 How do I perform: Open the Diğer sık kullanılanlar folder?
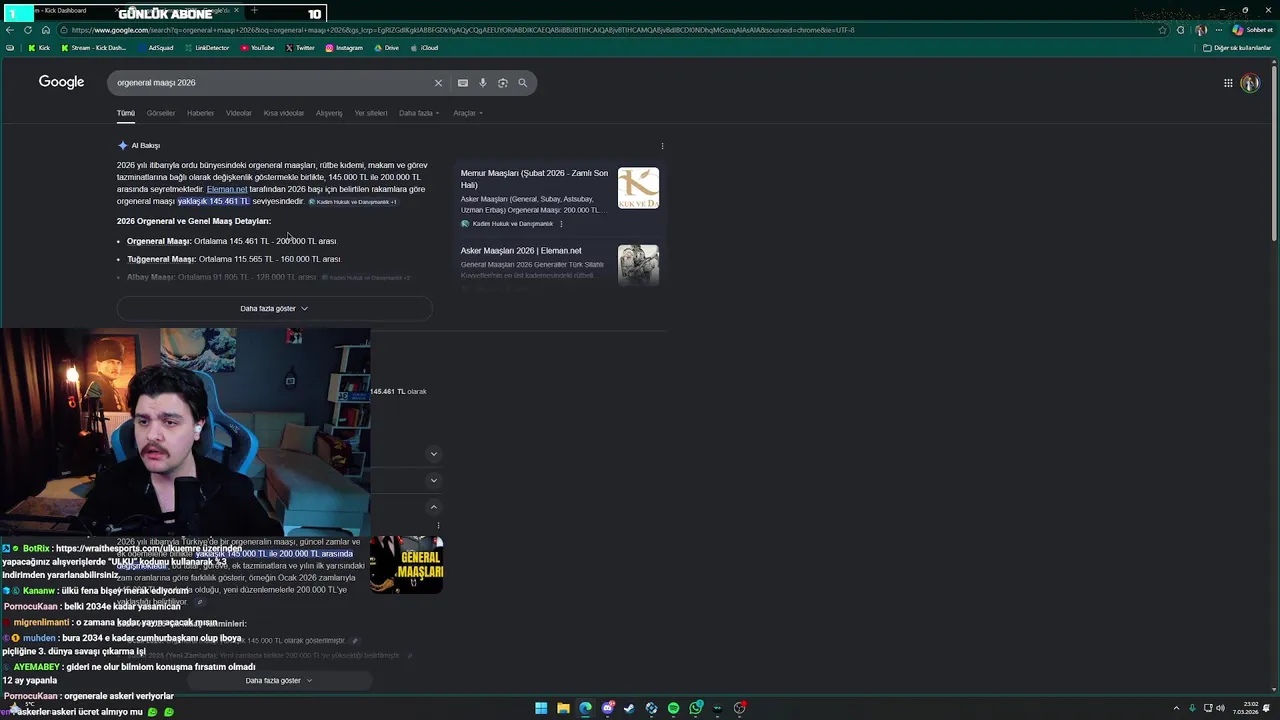click(1237, 47)
